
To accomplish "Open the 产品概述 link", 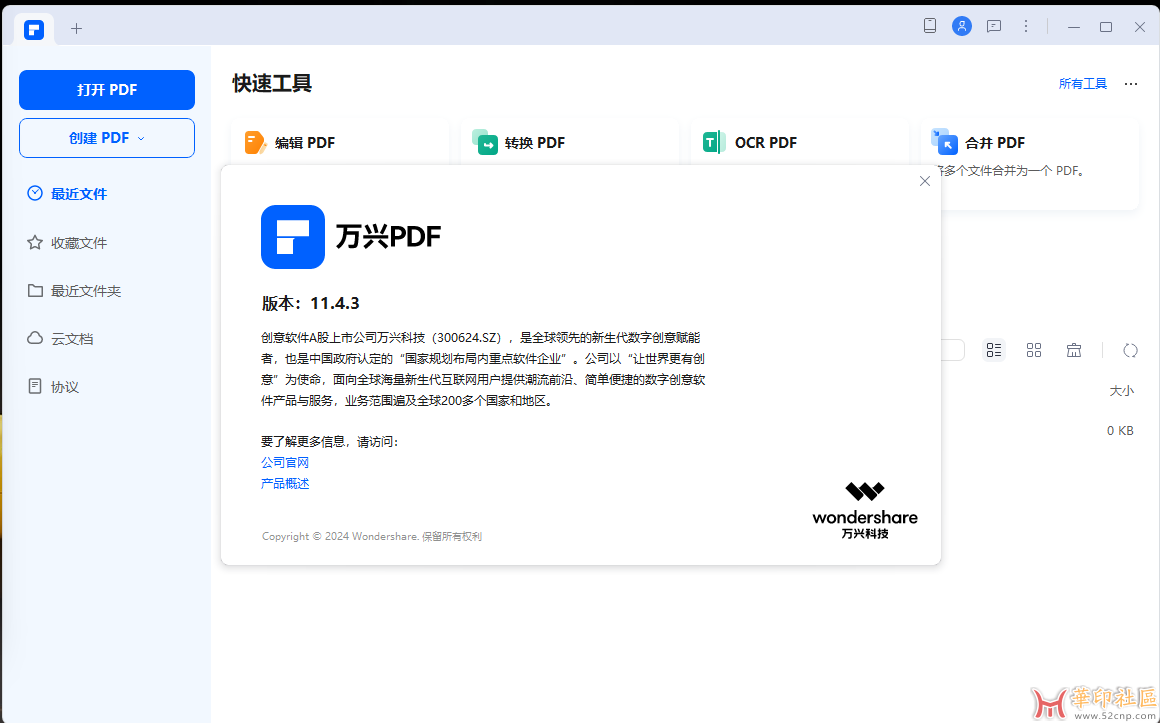I will click(285, 484).
